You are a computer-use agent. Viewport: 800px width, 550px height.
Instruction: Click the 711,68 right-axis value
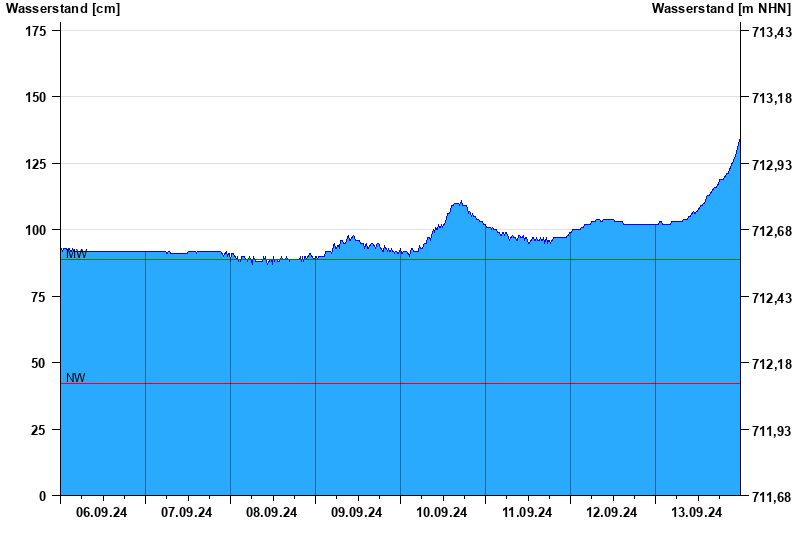[772, 497]
